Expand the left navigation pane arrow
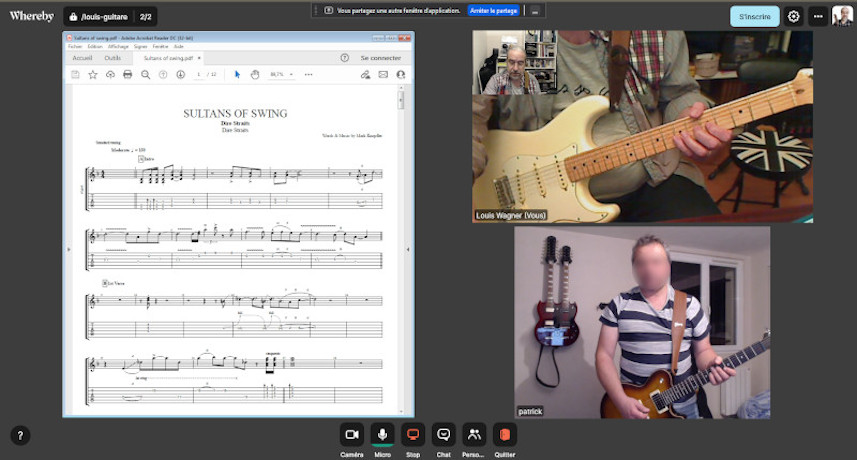 69,249
